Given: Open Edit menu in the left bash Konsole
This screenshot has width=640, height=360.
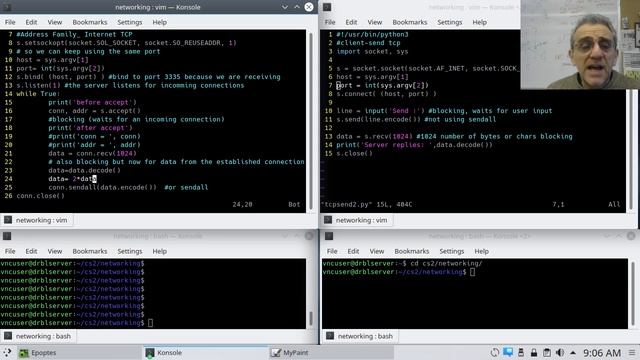Looking at the screenshot, I should 31,251.
